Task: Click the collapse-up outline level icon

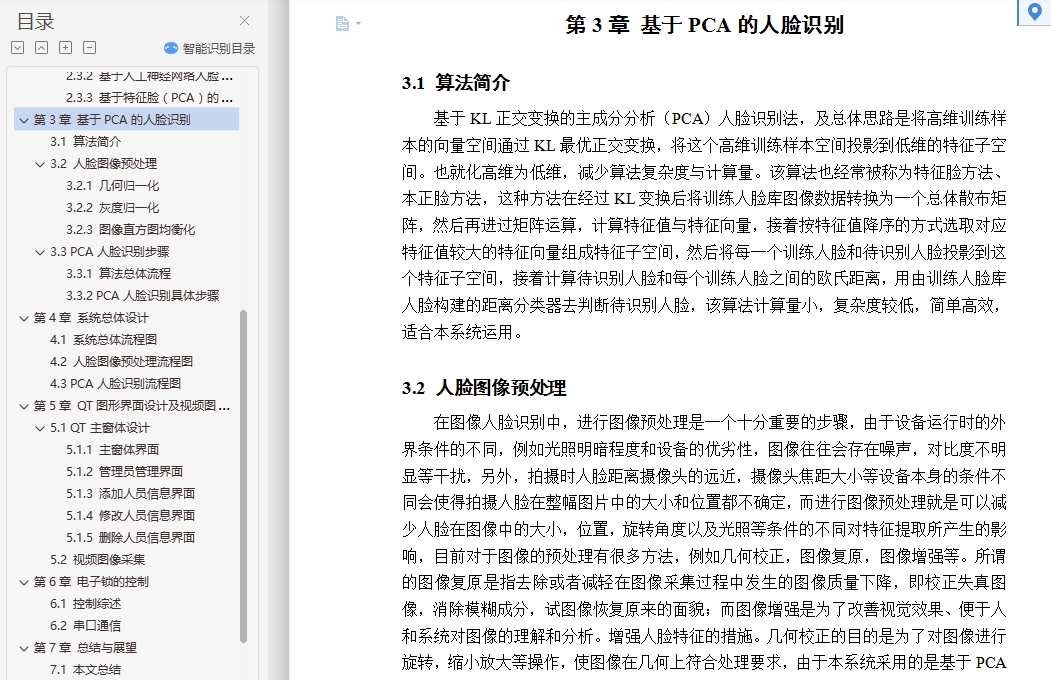Action: click(42, 48)
